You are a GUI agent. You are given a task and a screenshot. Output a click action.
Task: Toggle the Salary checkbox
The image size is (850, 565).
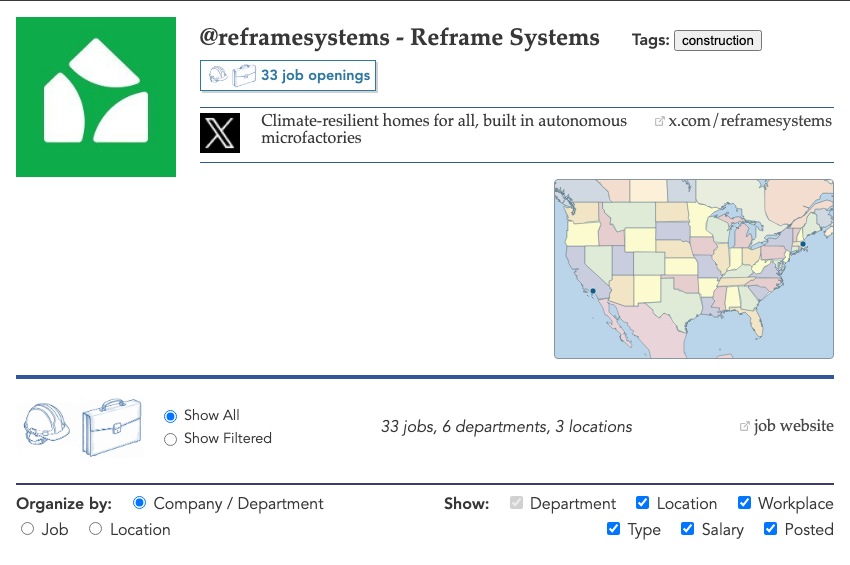[x=687, y=528]
